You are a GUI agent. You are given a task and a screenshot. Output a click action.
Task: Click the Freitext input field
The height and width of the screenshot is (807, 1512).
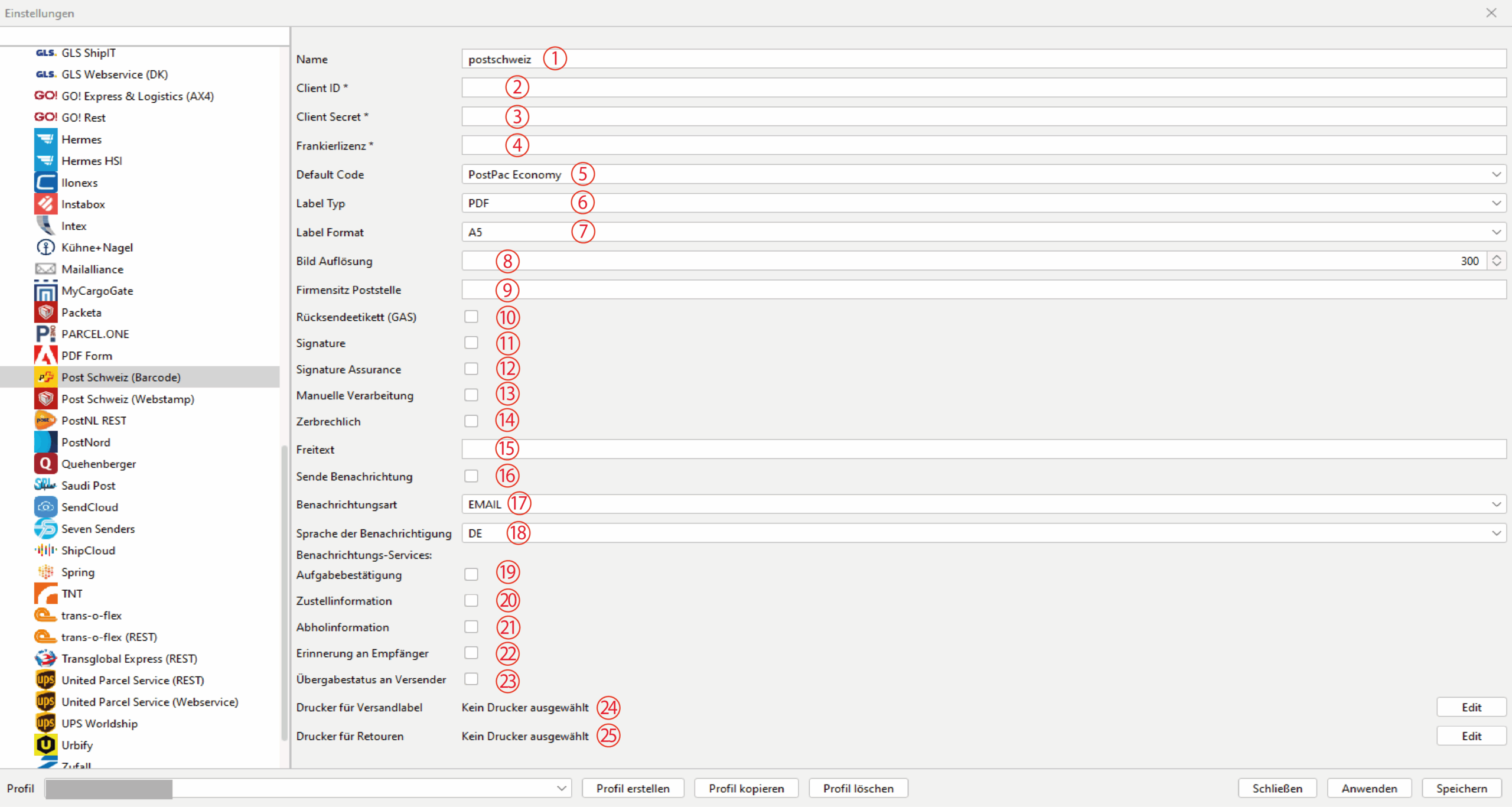[x=984, y=449]
